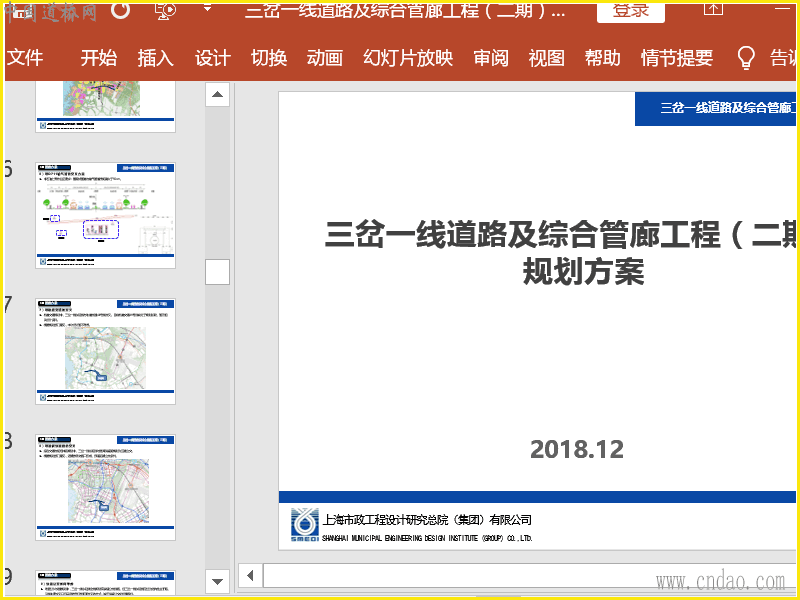Click company name 上海市政工程设计研究总院（集团）有限公司
The image size is (800, 600).
point(427,520)
